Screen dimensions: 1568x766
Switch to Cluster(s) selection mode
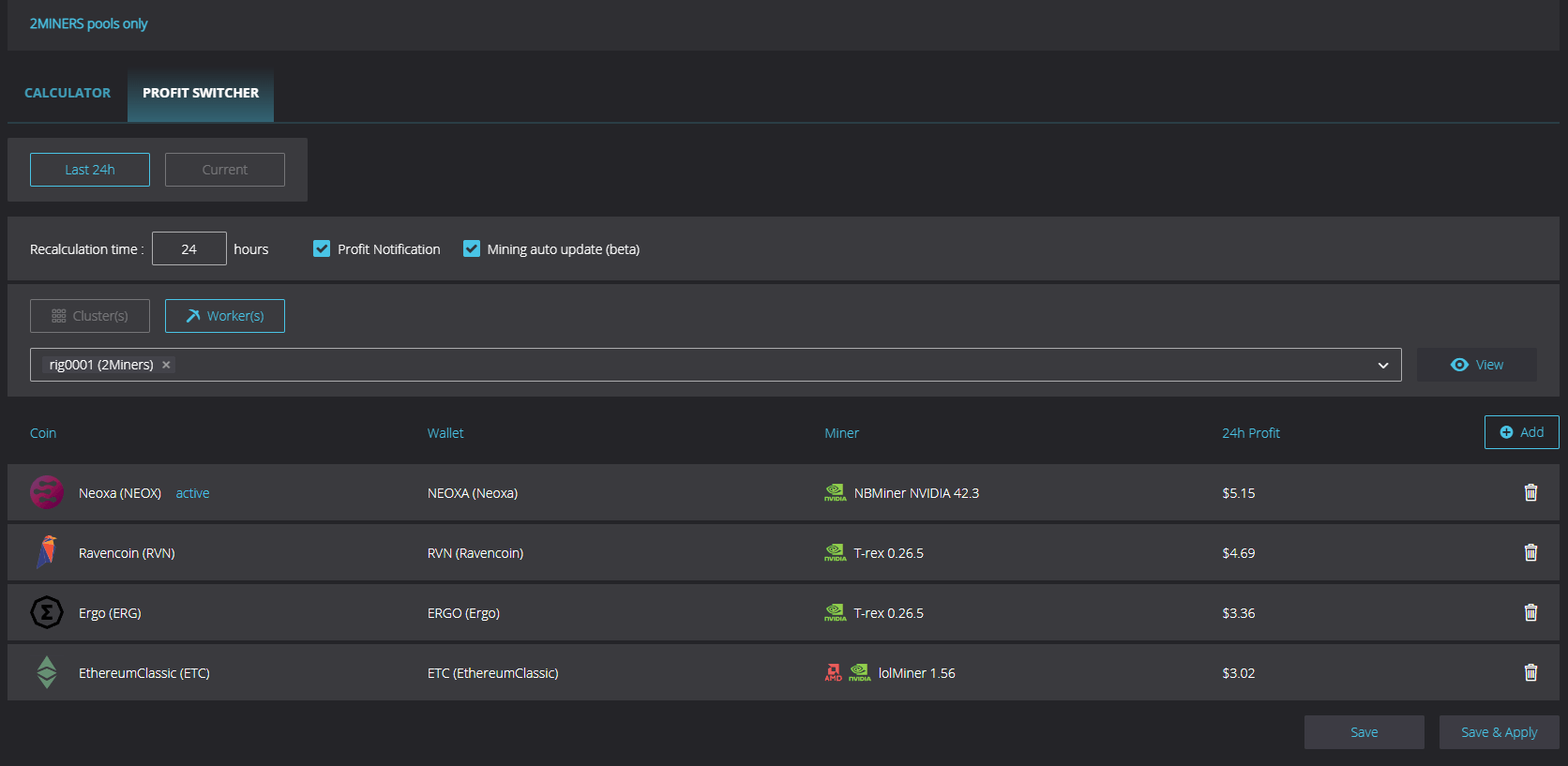pos(90,316)
